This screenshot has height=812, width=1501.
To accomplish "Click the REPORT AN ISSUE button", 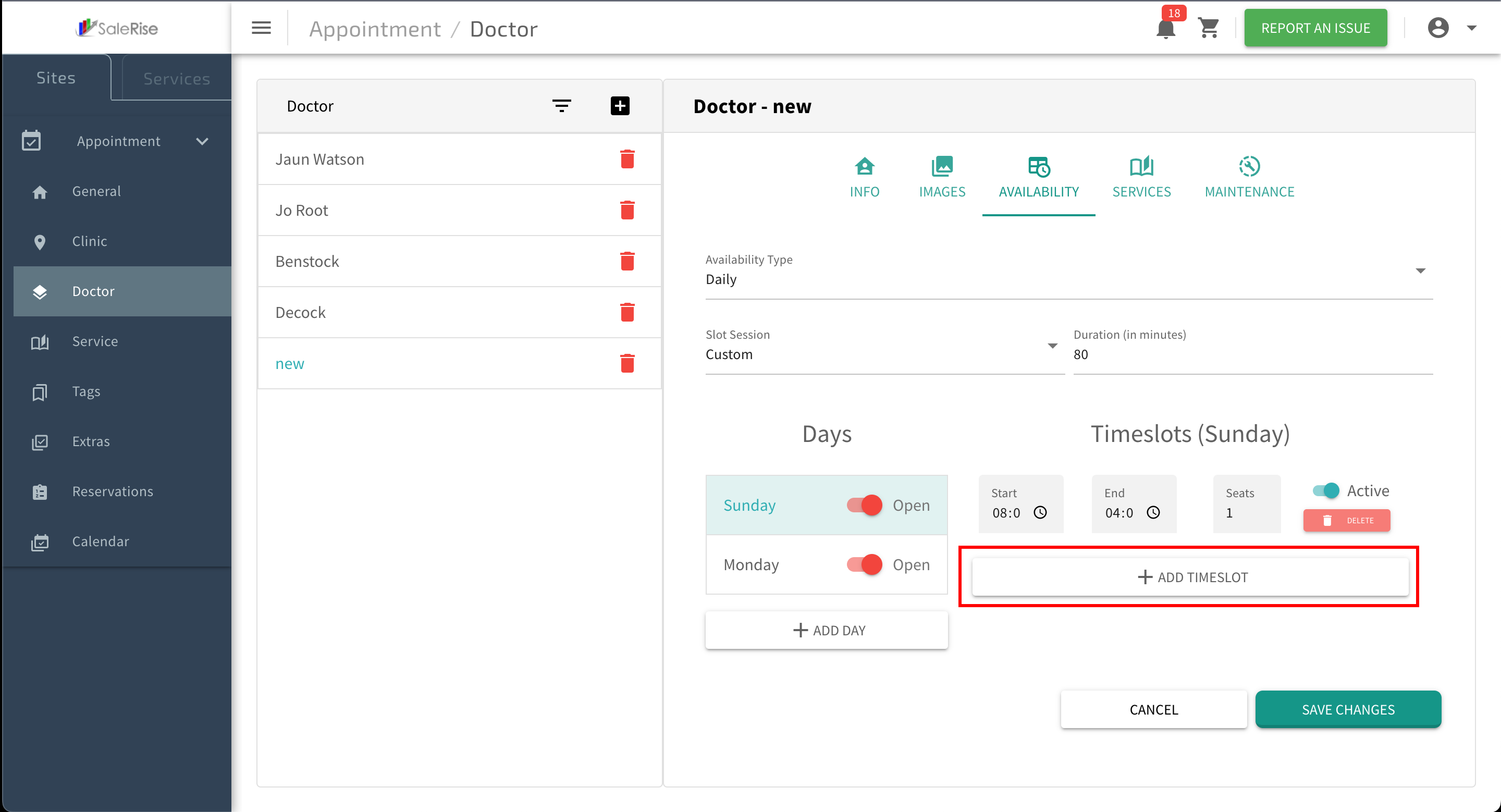I will (1315, 28).
